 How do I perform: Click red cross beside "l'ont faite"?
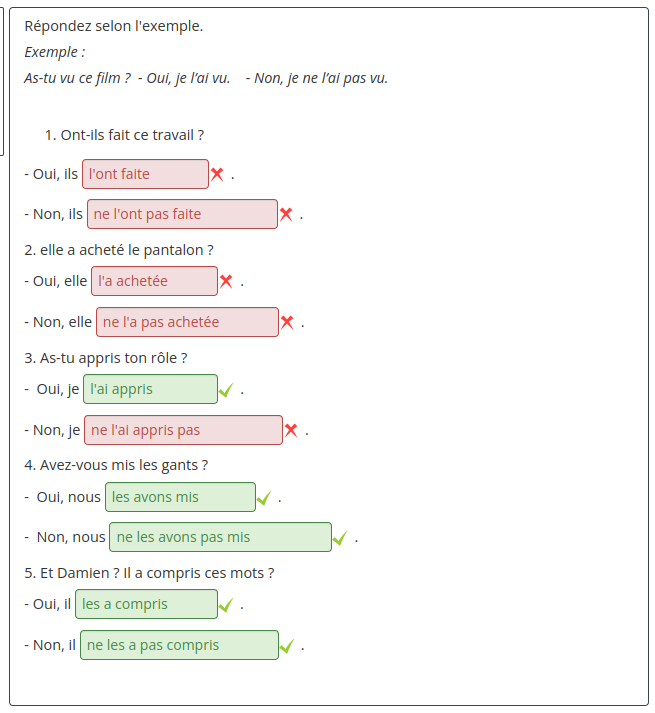click(217, 174)
